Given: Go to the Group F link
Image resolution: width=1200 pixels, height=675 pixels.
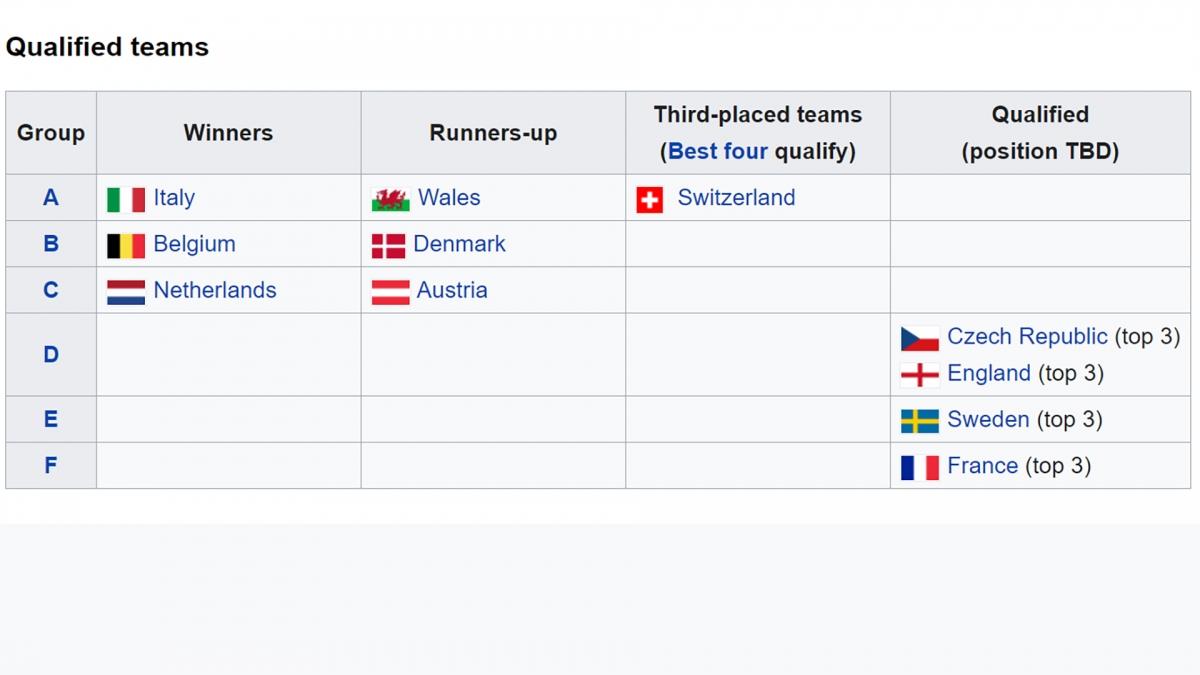Looking at the screenshot, I should tap(51, 465).
